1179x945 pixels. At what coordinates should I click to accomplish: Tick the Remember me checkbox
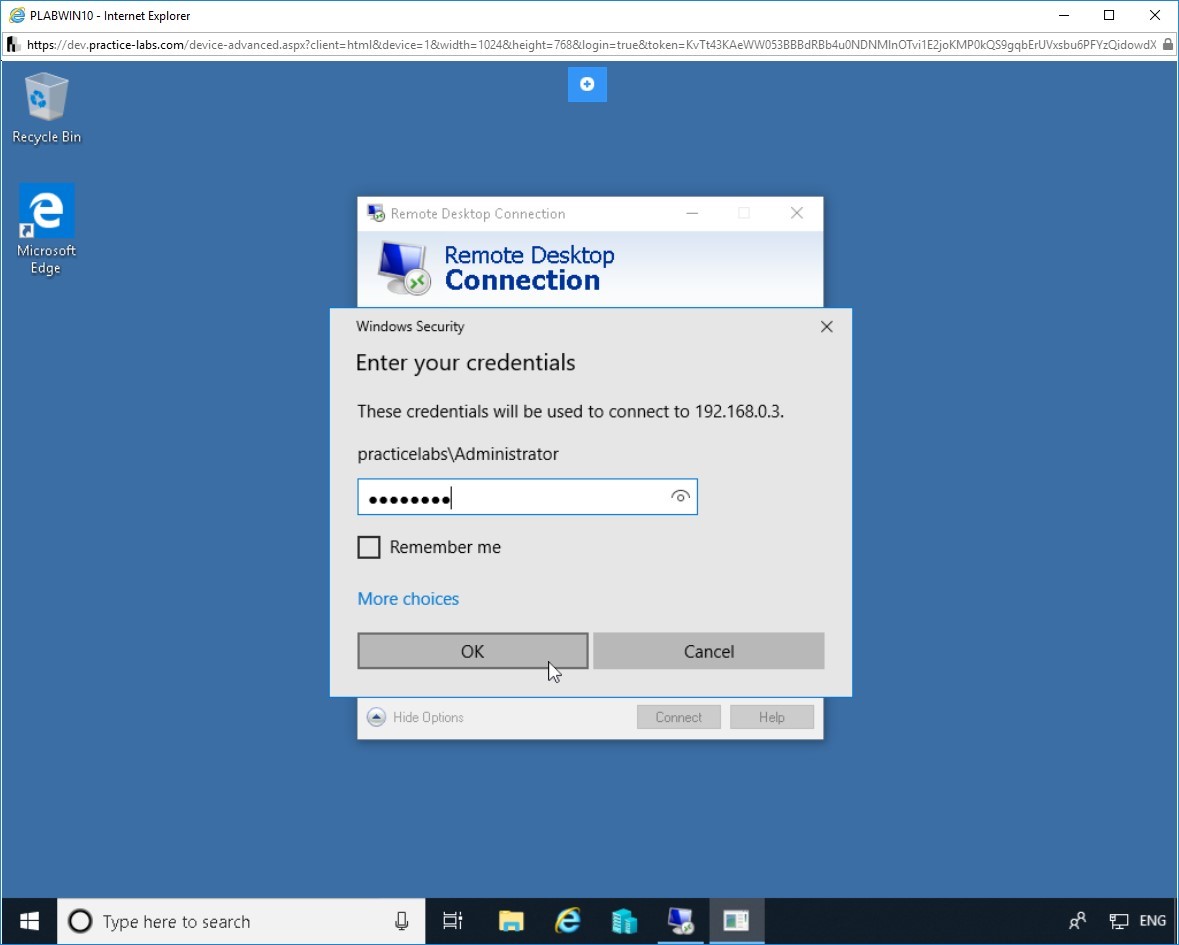pyautogui.click(x=368, y=547)
